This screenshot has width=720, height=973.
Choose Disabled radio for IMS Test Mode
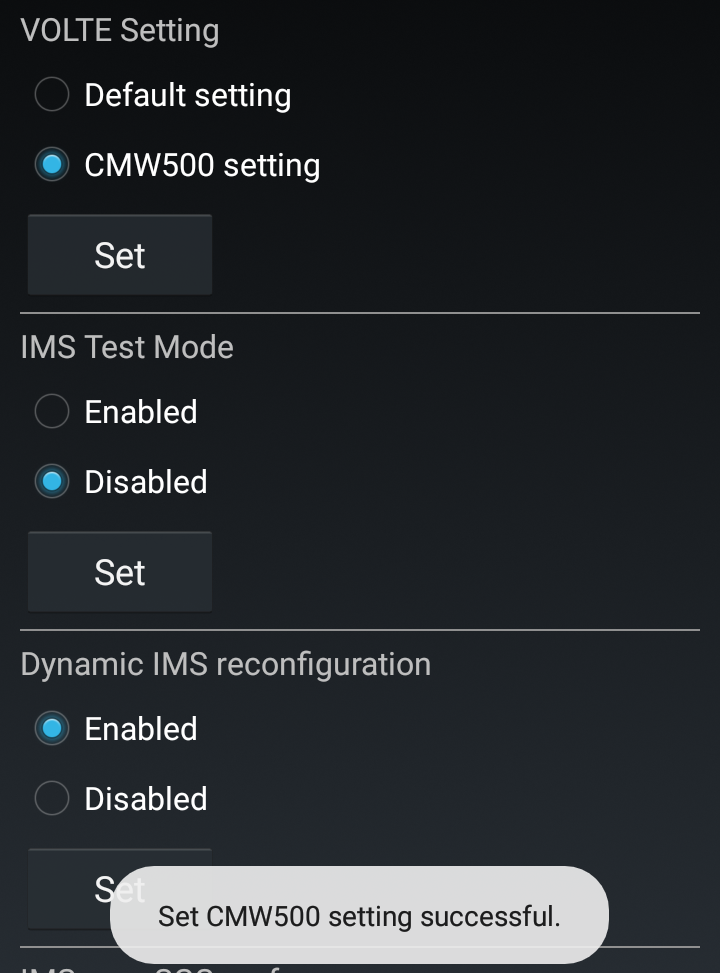click(x=52, y=482)
